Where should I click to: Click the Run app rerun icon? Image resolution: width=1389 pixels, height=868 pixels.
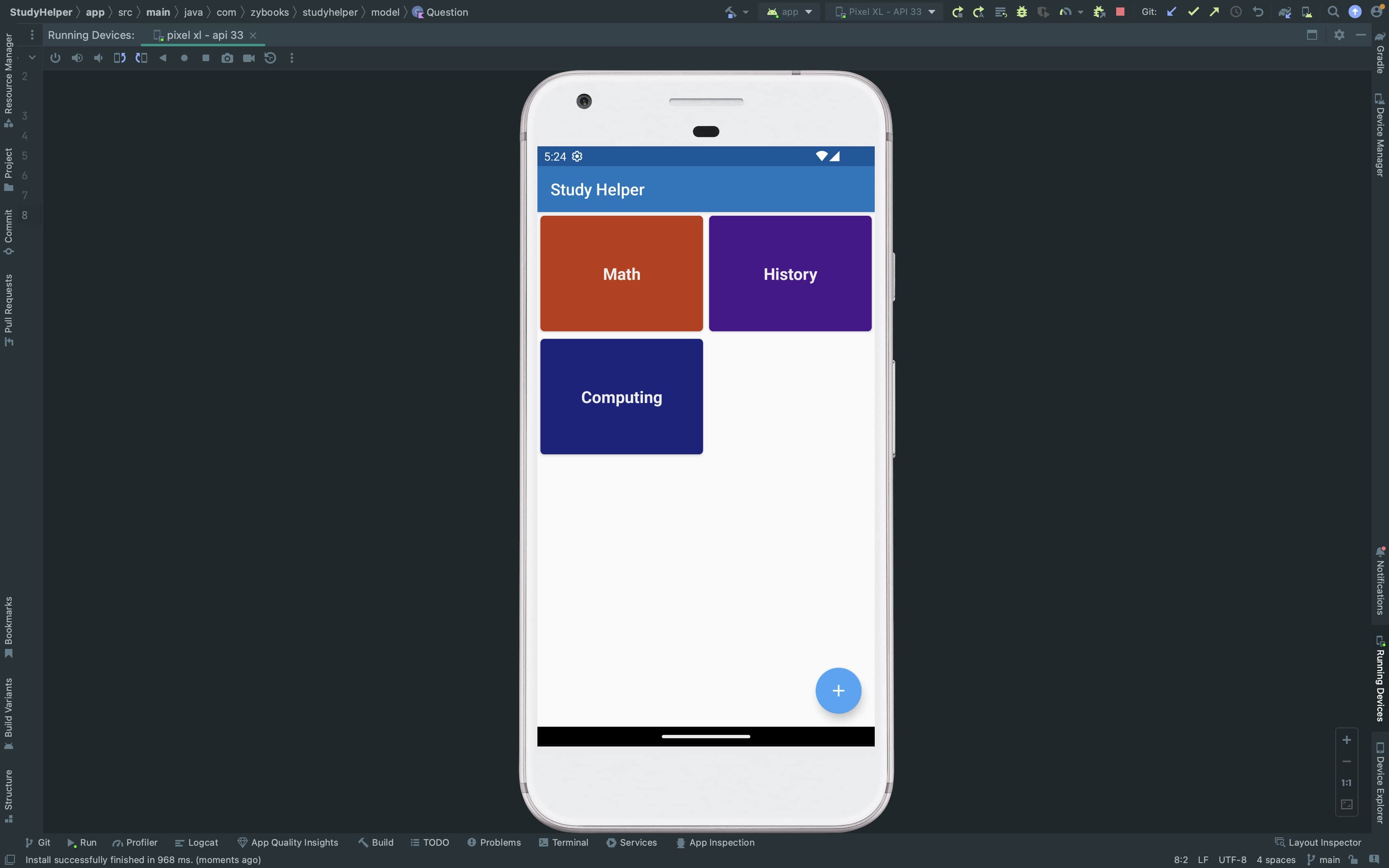[x=957, y=12]
